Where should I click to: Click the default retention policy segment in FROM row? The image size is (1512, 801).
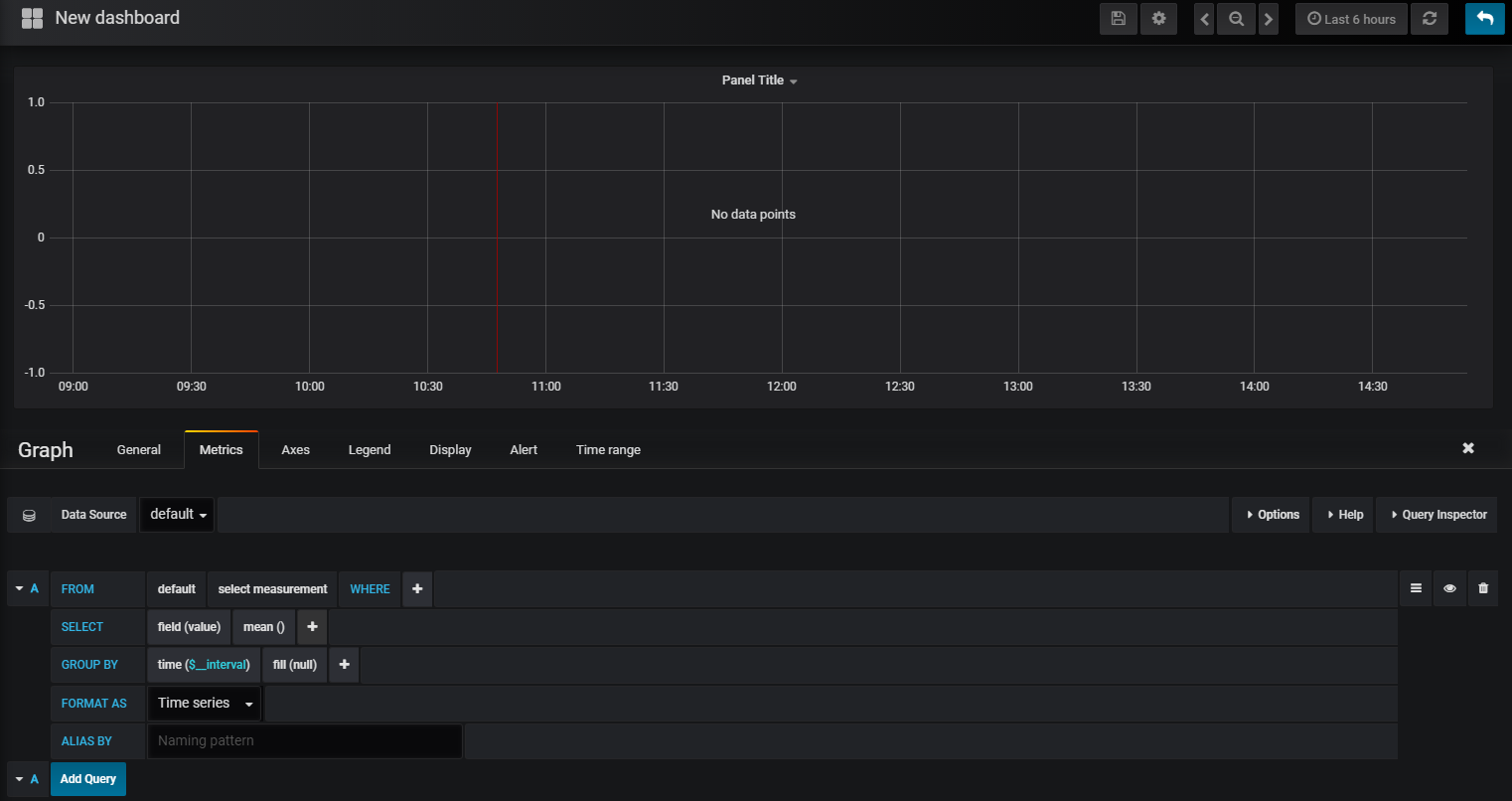pos(177,589)
